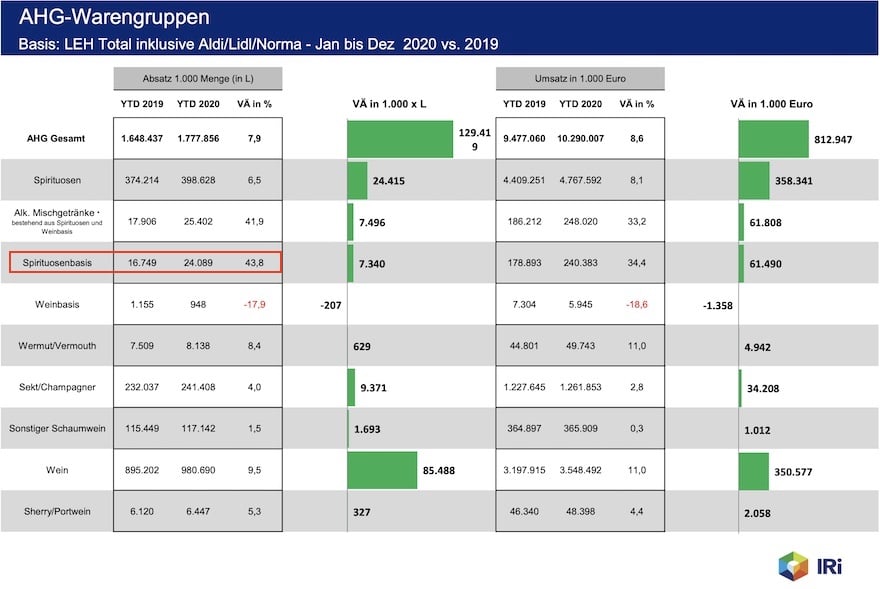
Task: Click the Absatz 1.000 Menge header
Action: coord(197,79)
